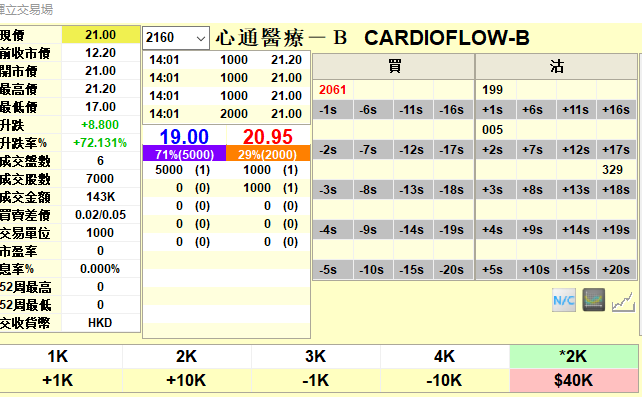Click the yellow 現價 value 21.00
This screenshot has height=397, width=642.
click(101, 35)
